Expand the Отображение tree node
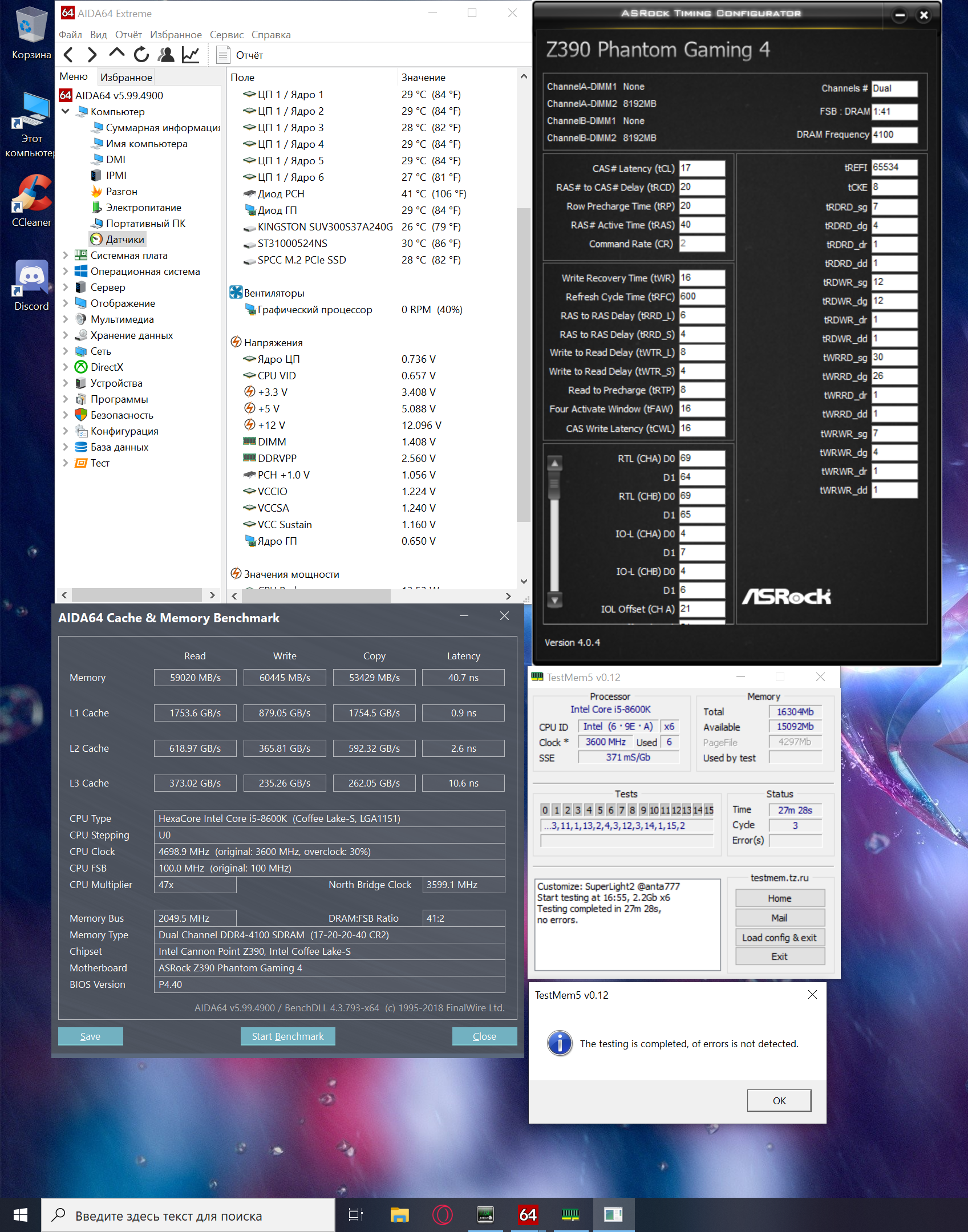Image resolution: width=968 pixels, height=1232 pixels. 66,303
